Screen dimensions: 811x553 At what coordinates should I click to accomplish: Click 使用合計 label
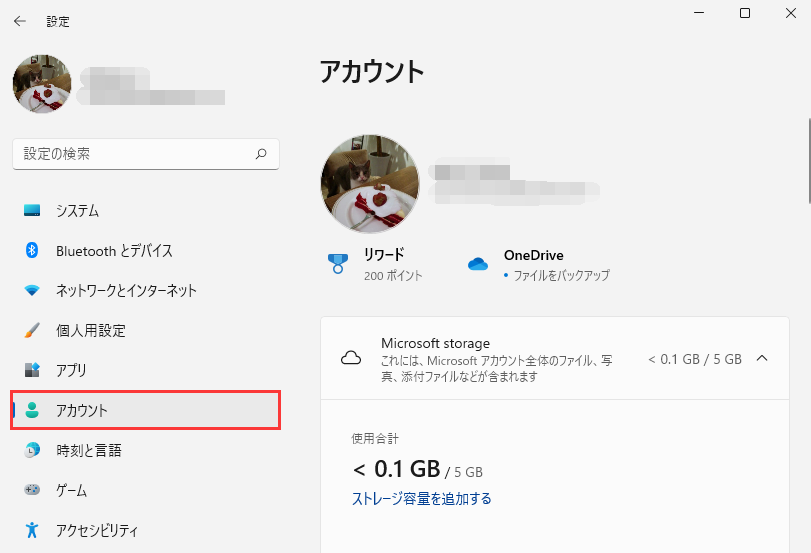(375, 439)
